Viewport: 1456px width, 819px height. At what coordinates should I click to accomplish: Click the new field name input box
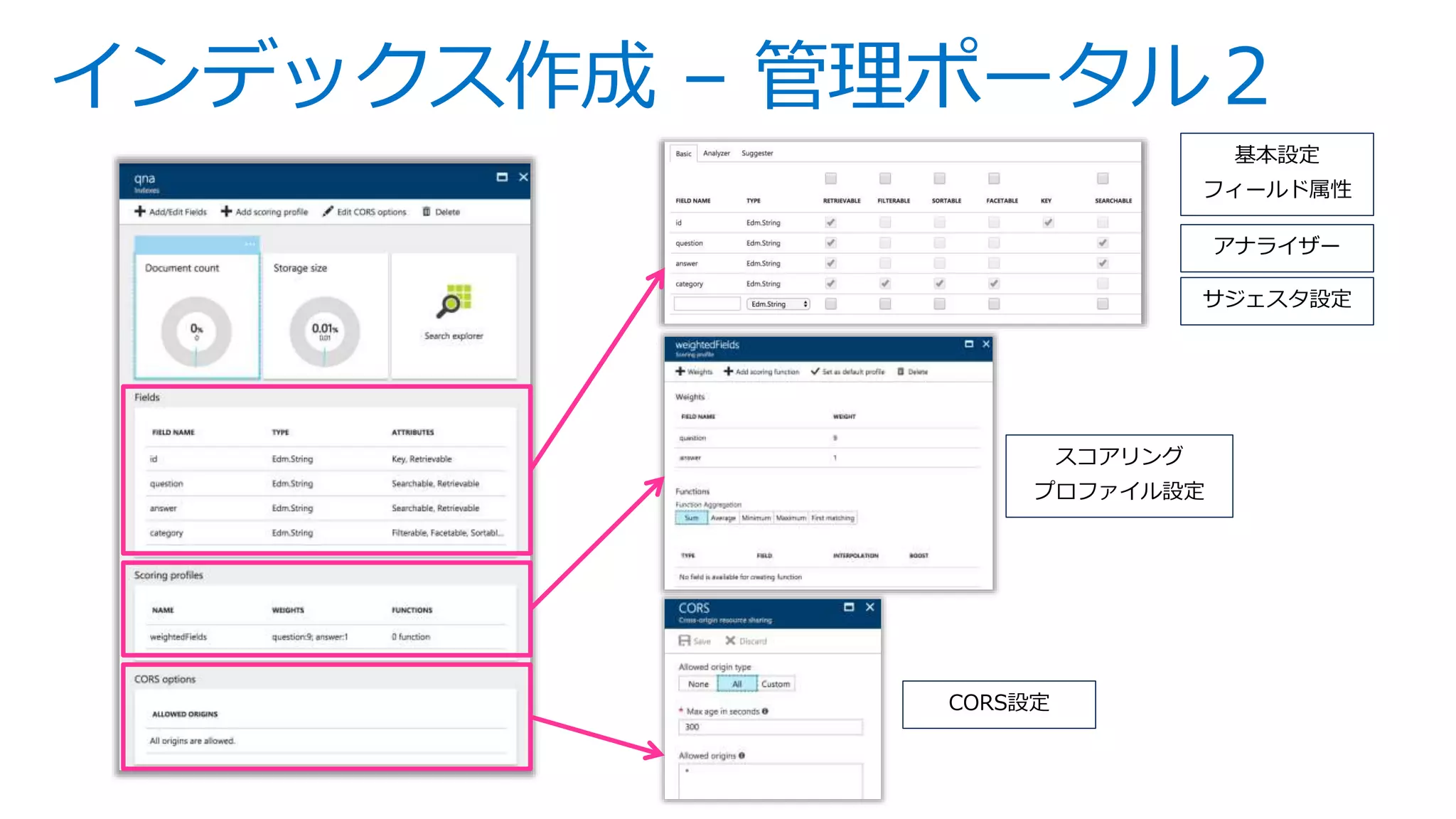pyautogui.click(x=707, y=304)
